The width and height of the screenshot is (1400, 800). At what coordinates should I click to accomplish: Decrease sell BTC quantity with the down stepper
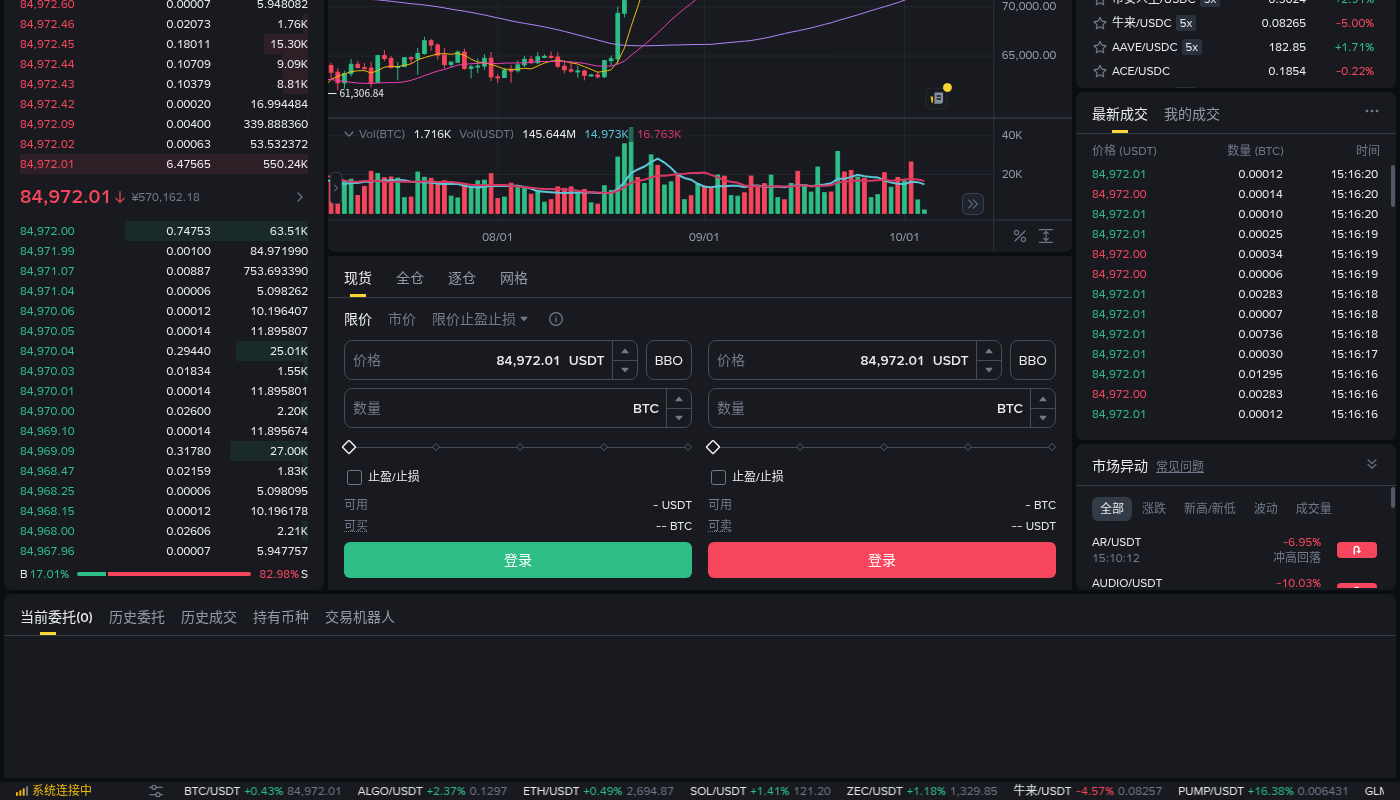pyautogui.click(x=1043, y=418)
